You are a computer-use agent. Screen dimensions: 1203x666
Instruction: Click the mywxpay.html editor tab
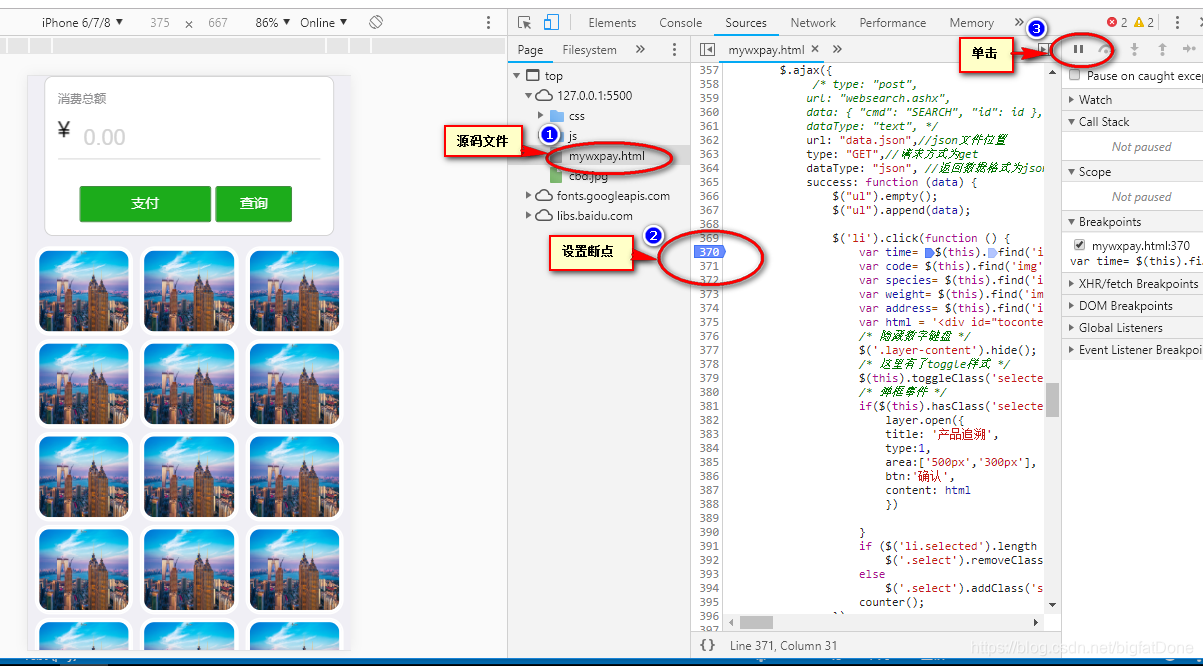coord(766,49)
